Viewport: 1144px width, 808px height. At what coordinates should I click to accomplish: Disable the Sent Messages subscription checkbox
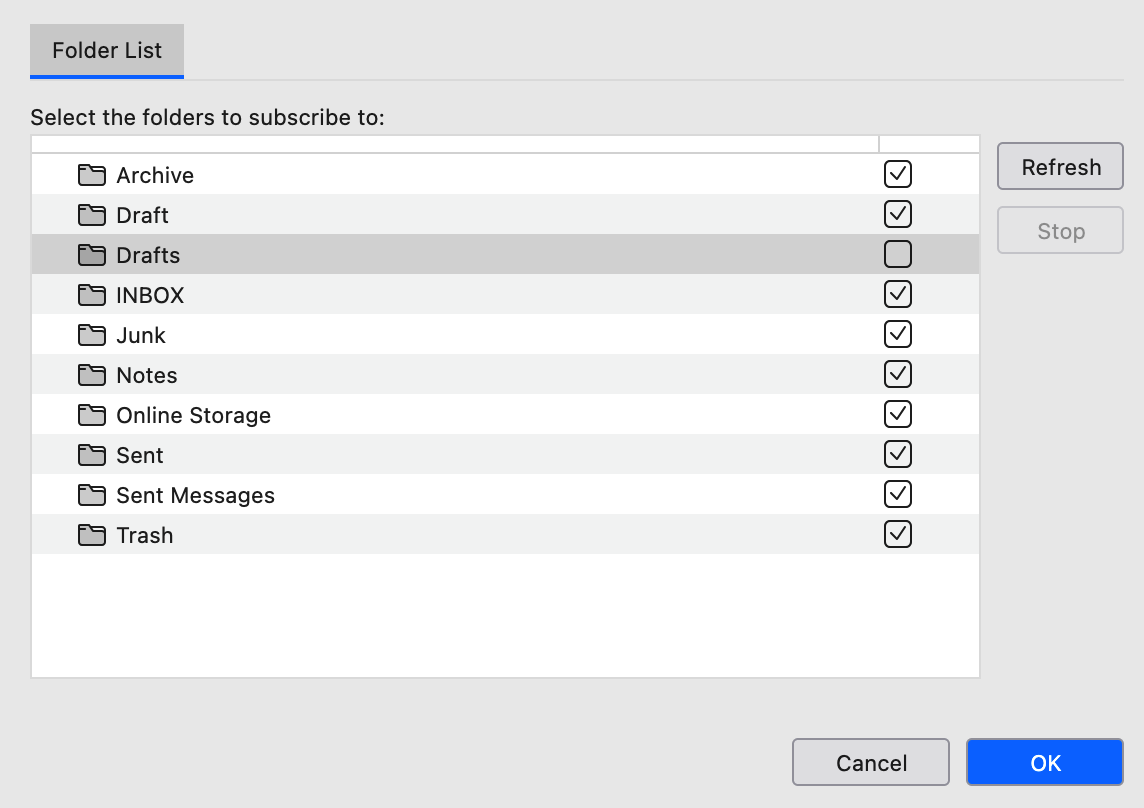pos(898,495)
